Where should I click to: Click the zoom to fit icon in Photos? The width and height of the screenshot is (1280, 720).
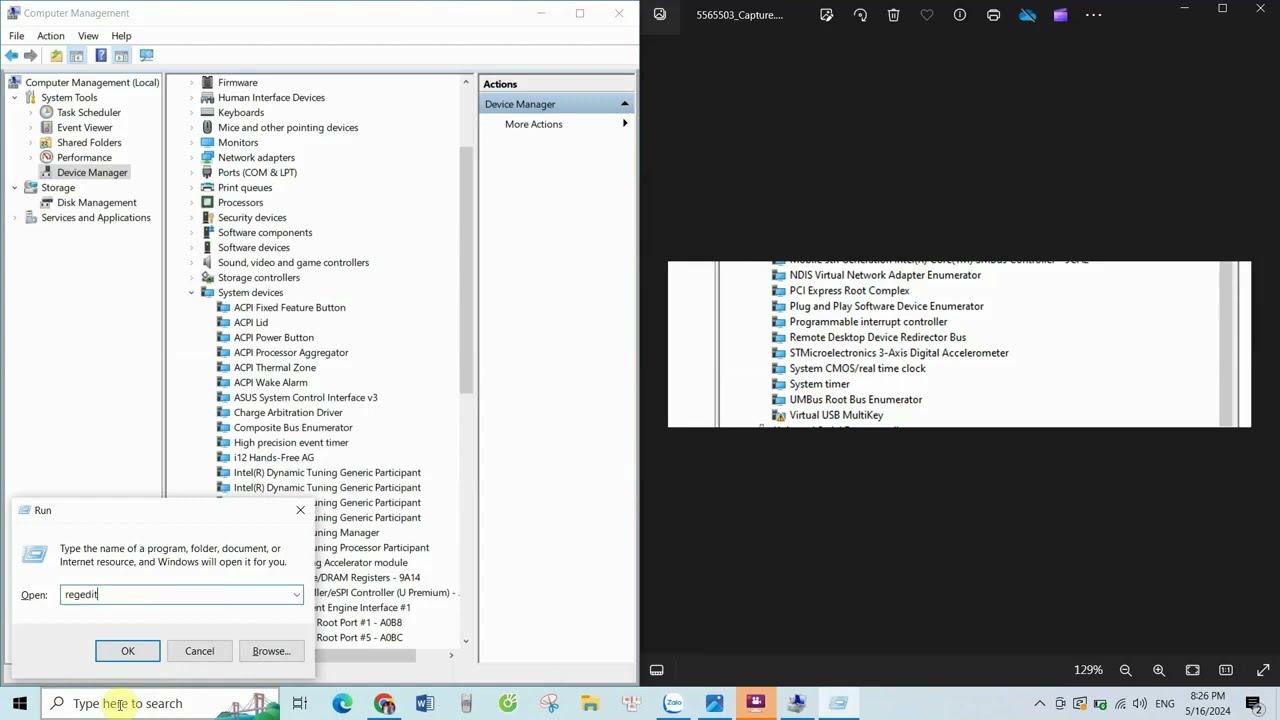[1192, 670]
